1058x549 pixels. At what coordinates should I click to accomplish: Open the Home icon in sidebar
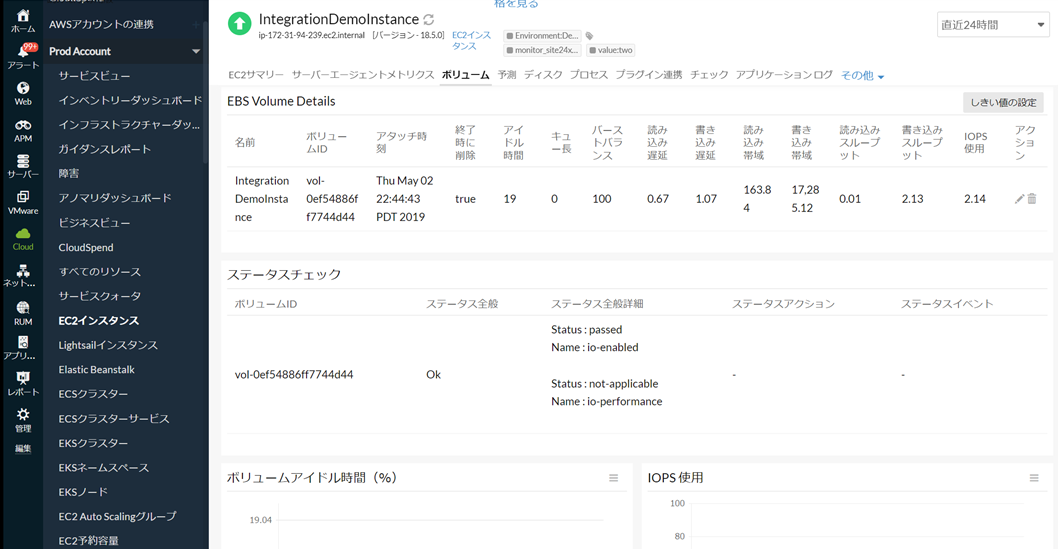(x=22, y=20)
